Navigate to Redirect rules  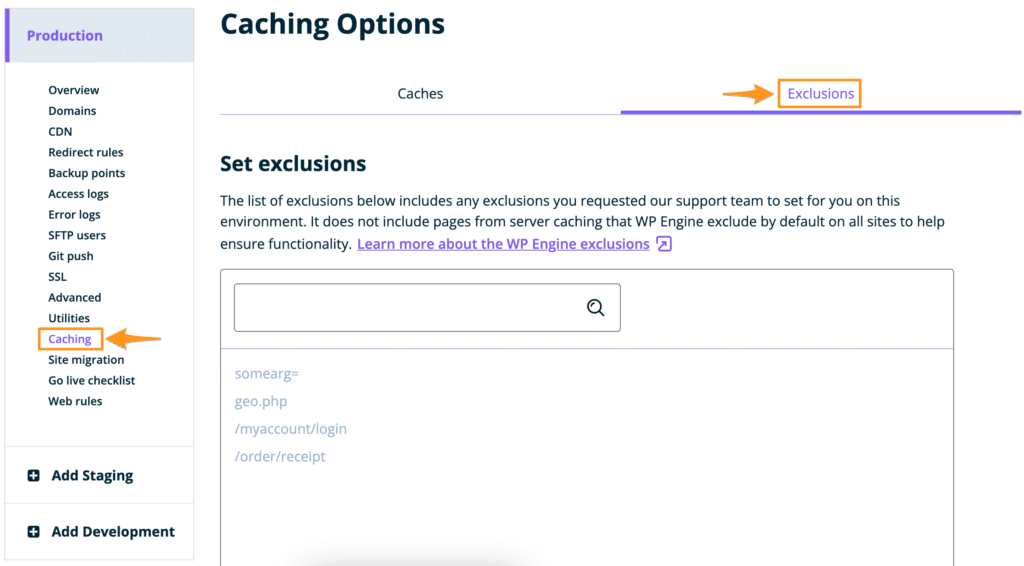pyautogui.click(x=86, y=153)
